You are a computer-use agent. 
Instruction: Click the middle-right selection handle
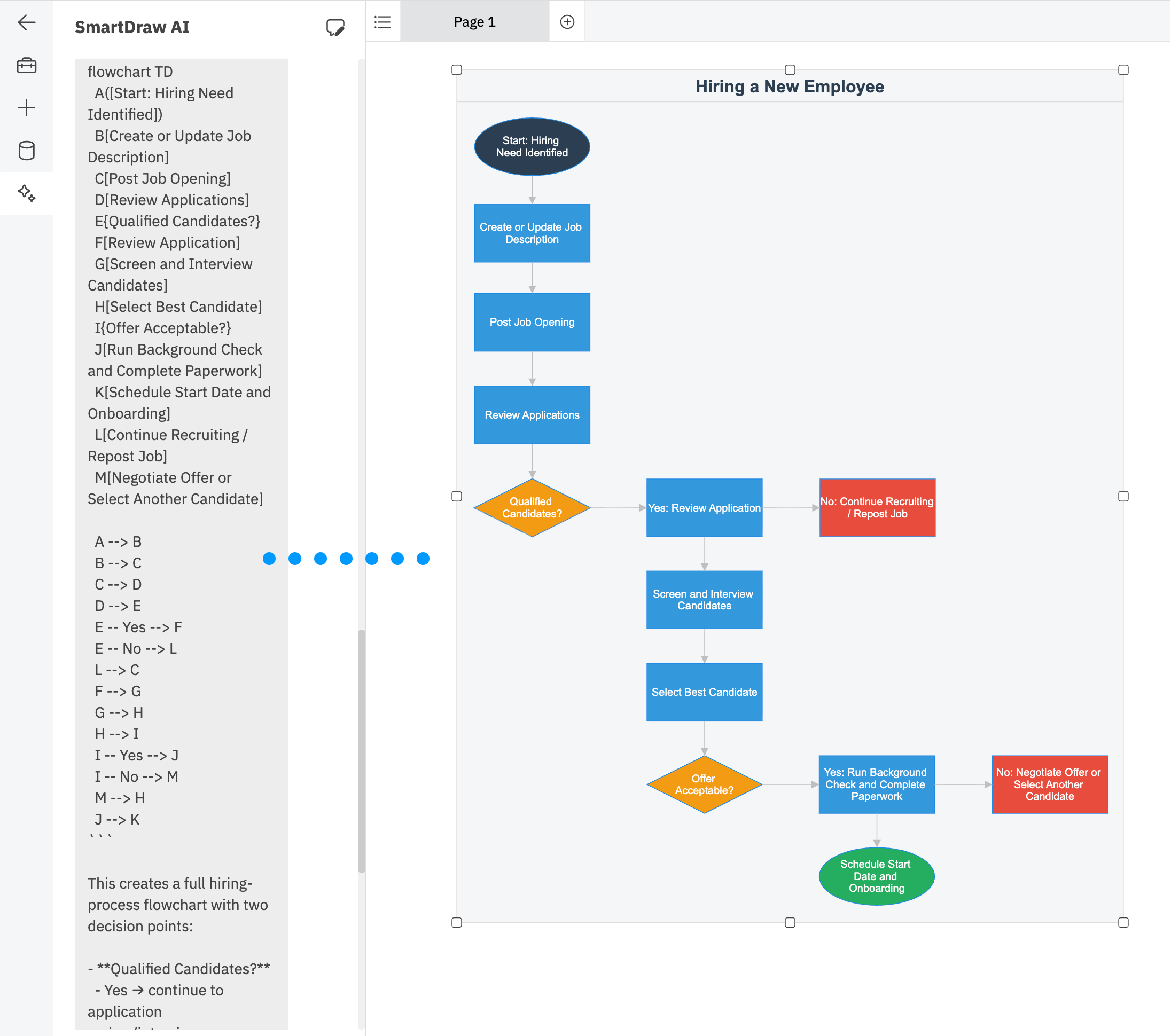point(1123,497)
